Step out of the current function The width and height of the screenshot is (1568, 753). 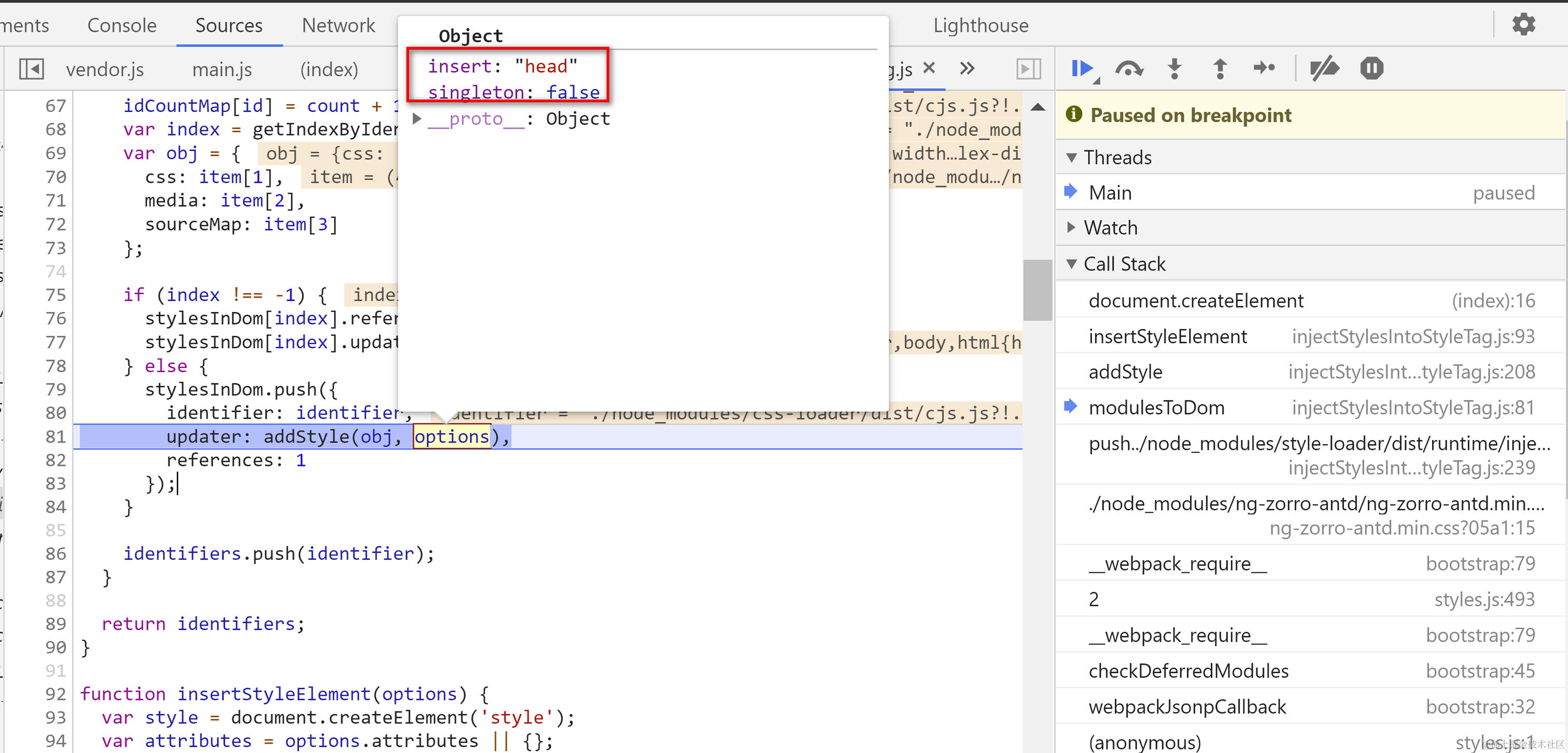1220,68
